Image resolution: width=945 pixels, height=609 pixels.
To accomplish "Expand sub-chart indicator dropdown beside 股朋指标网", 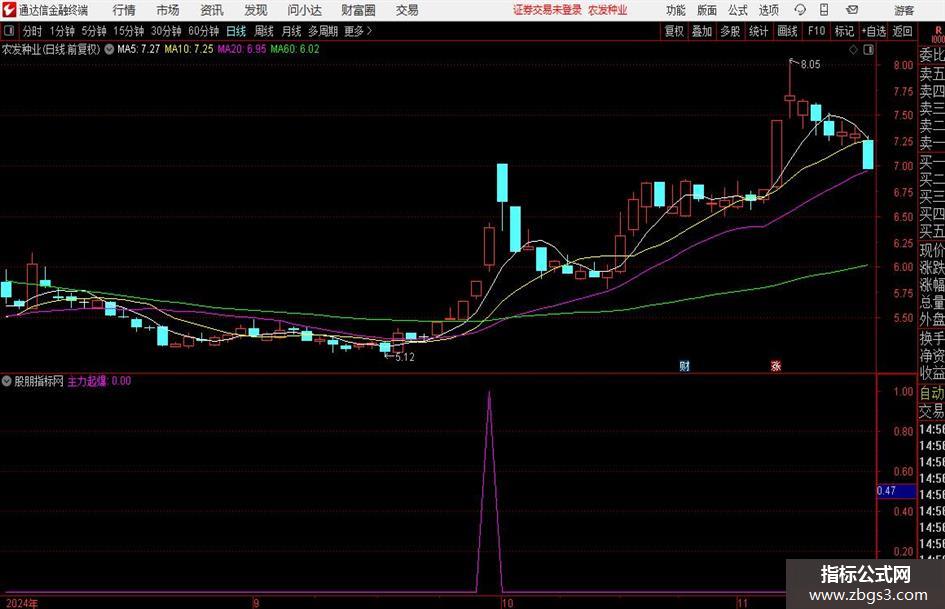I will point(7,381).
